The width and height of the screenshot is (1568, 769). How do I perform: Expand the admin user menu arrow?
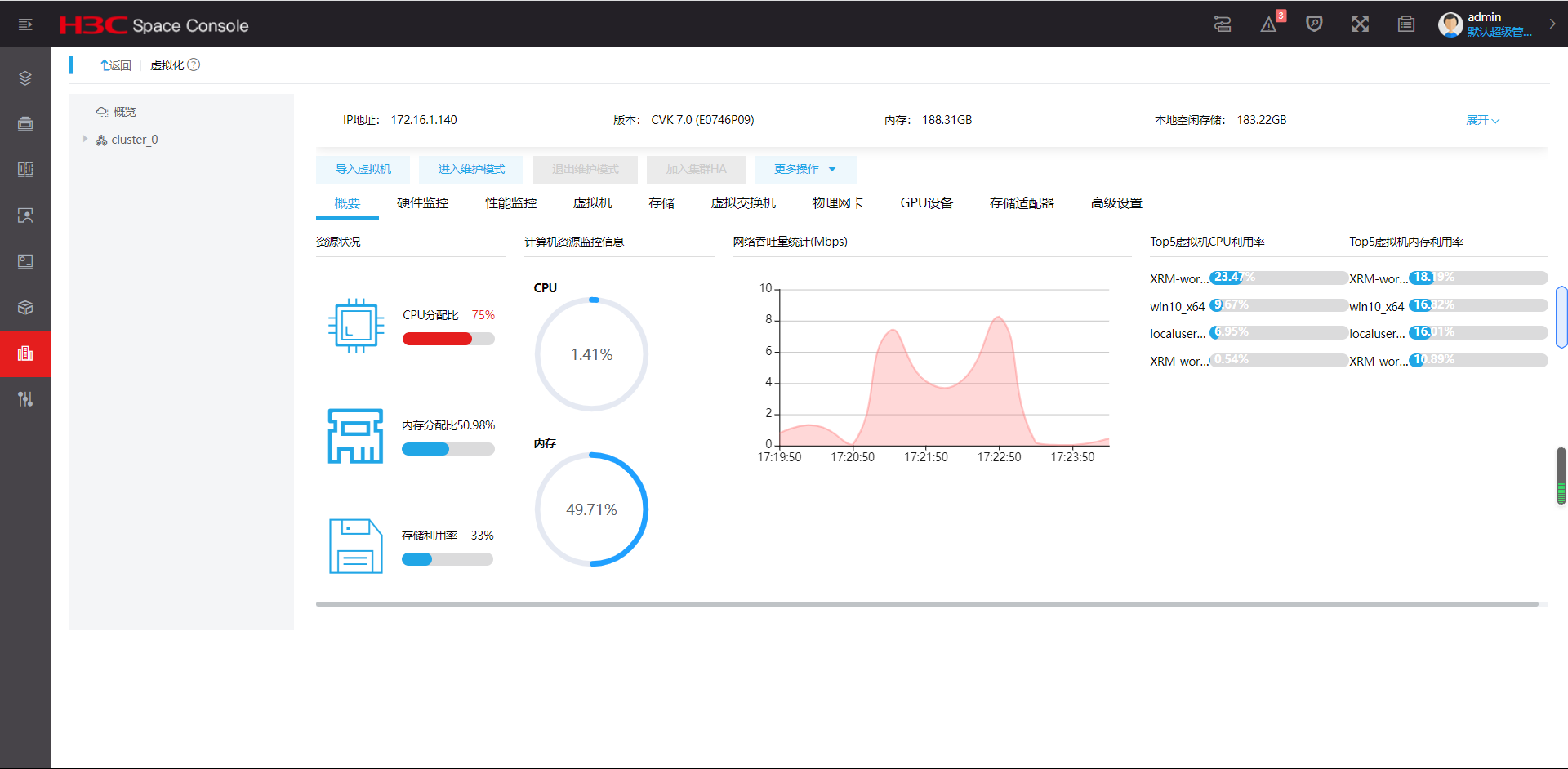click(x=1552, y=24)
